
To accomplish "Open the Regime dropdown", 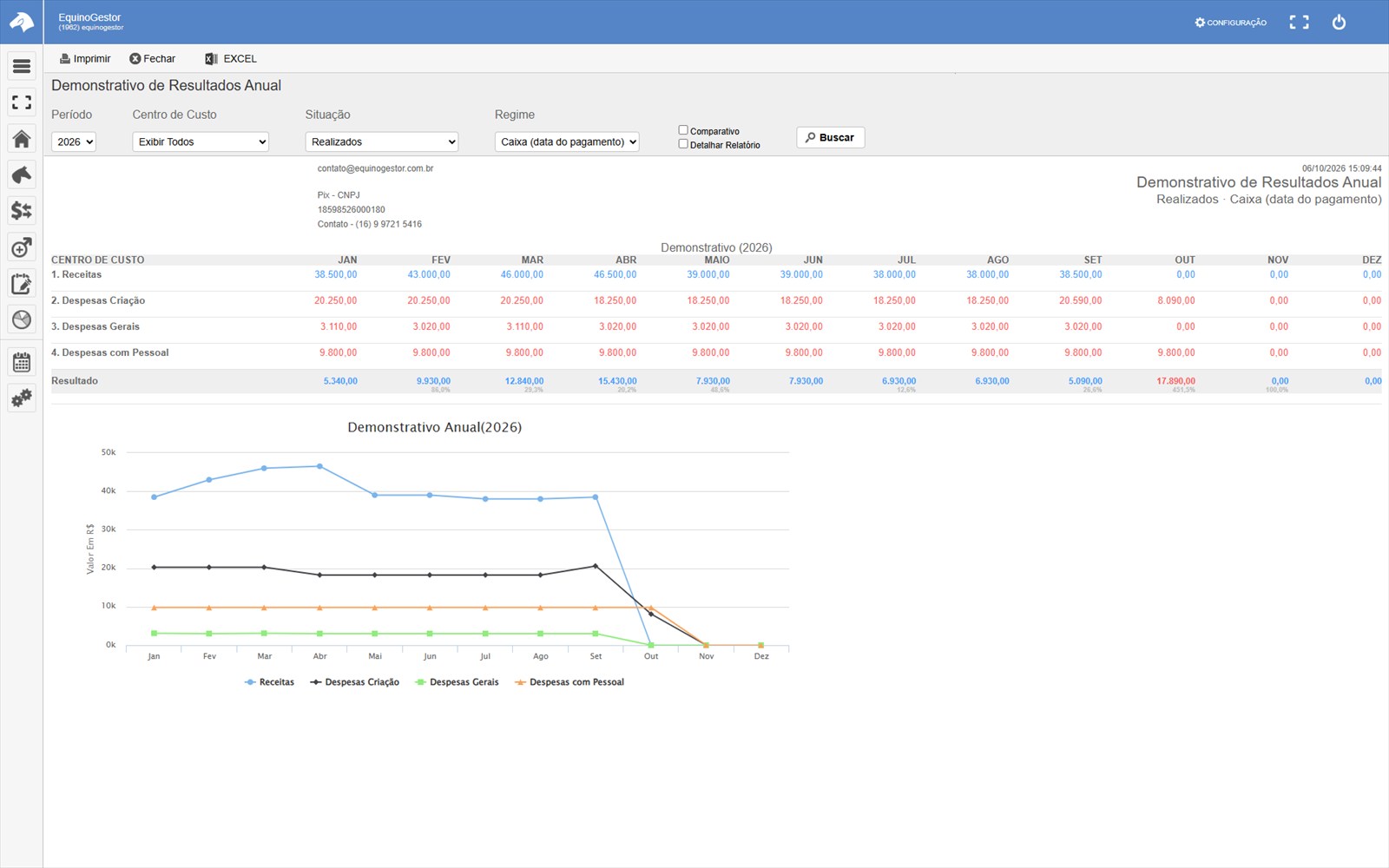I will [x=567, y=141].
